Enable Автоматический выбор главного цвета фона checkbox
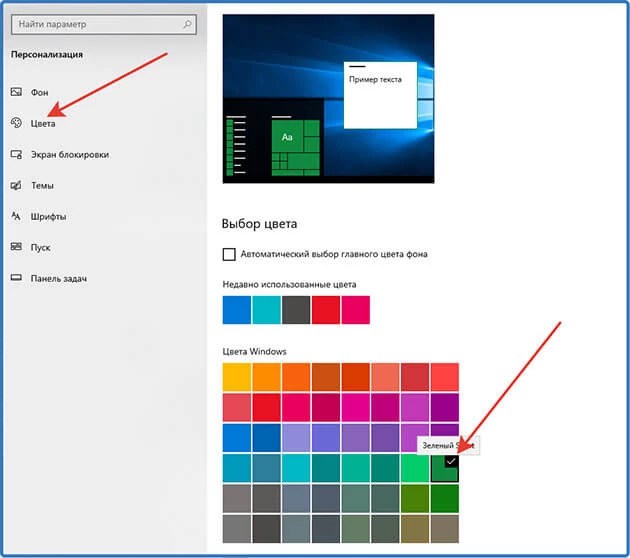The image size is (630, 558). pyautogui.click(x=229, y=254)
